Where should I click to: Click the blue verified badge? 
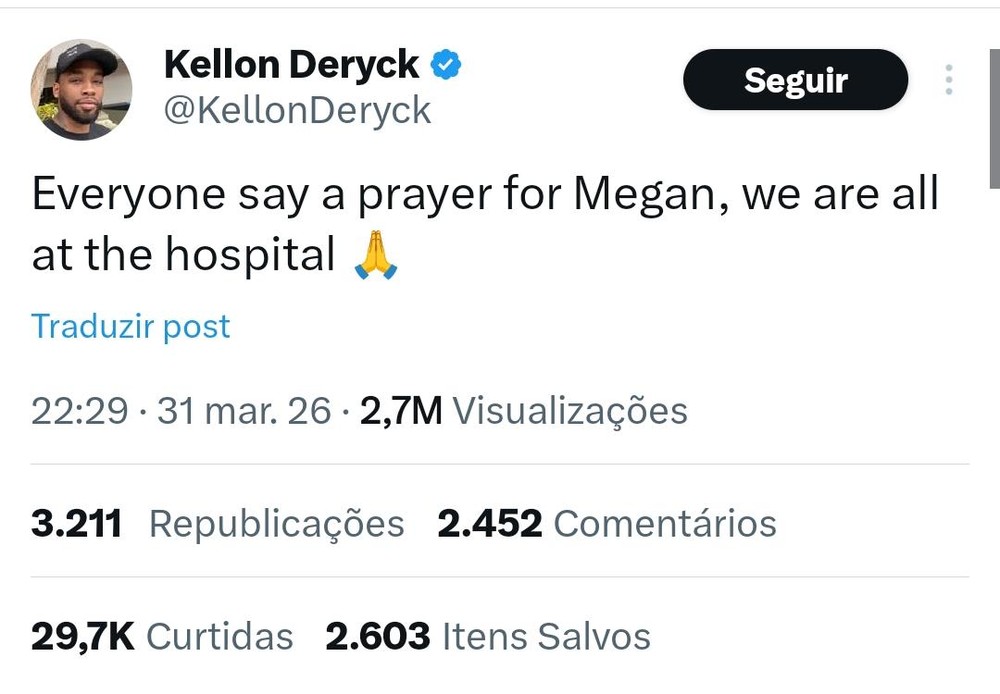(445, 65)
